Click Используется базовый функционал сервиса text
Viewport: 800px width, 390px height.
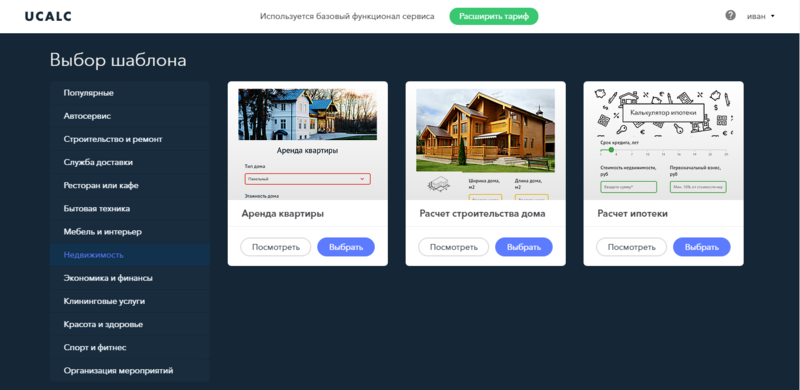click(347, 16)
